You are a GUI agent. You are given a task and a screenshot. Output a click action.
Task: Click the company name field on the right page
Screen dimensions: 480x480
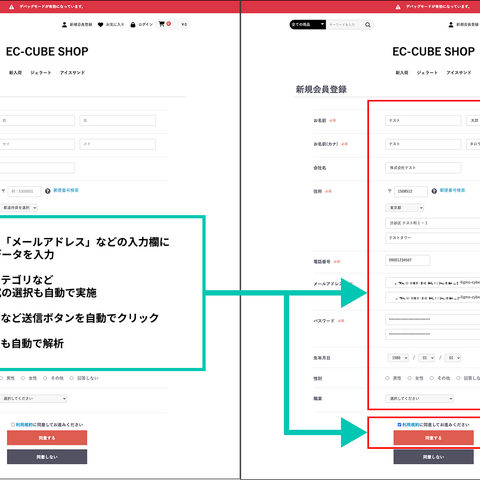point(423,168)
